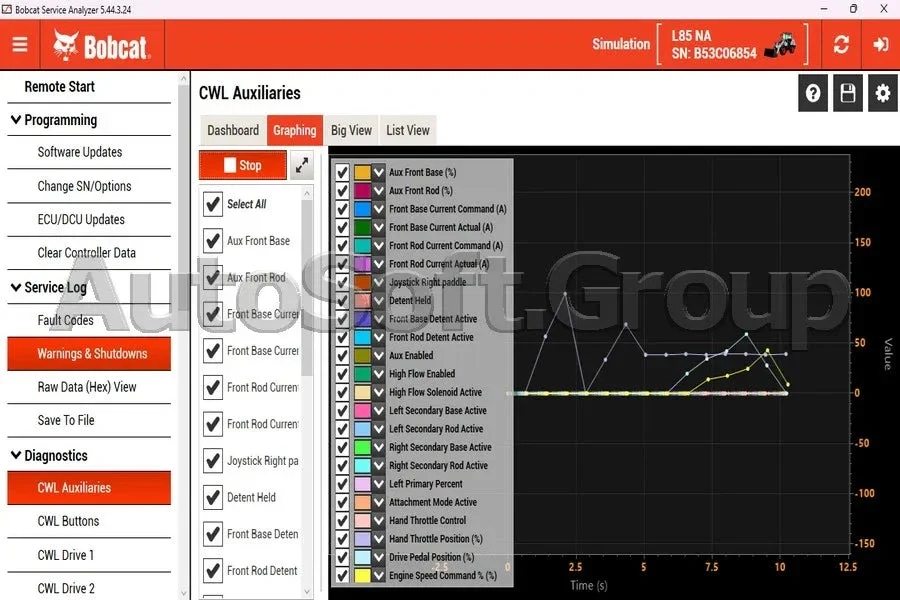Open Warnings & Shutdowns page
Image resolution: width=900 pixels, height=600 pixels.
pyautogui.click(x=89, y=354)
